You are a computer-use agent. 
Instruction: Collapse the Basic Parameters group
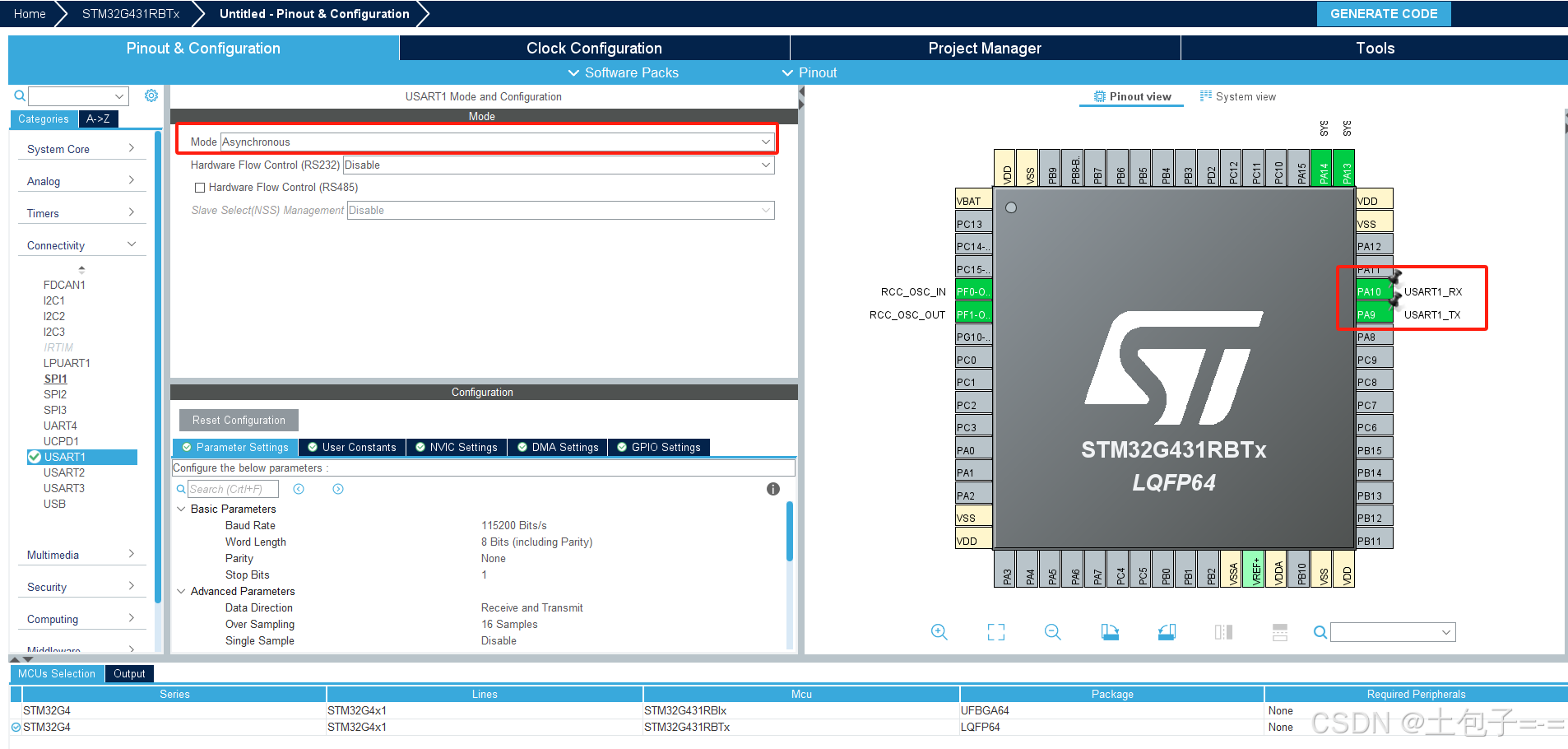pos(181,509)
